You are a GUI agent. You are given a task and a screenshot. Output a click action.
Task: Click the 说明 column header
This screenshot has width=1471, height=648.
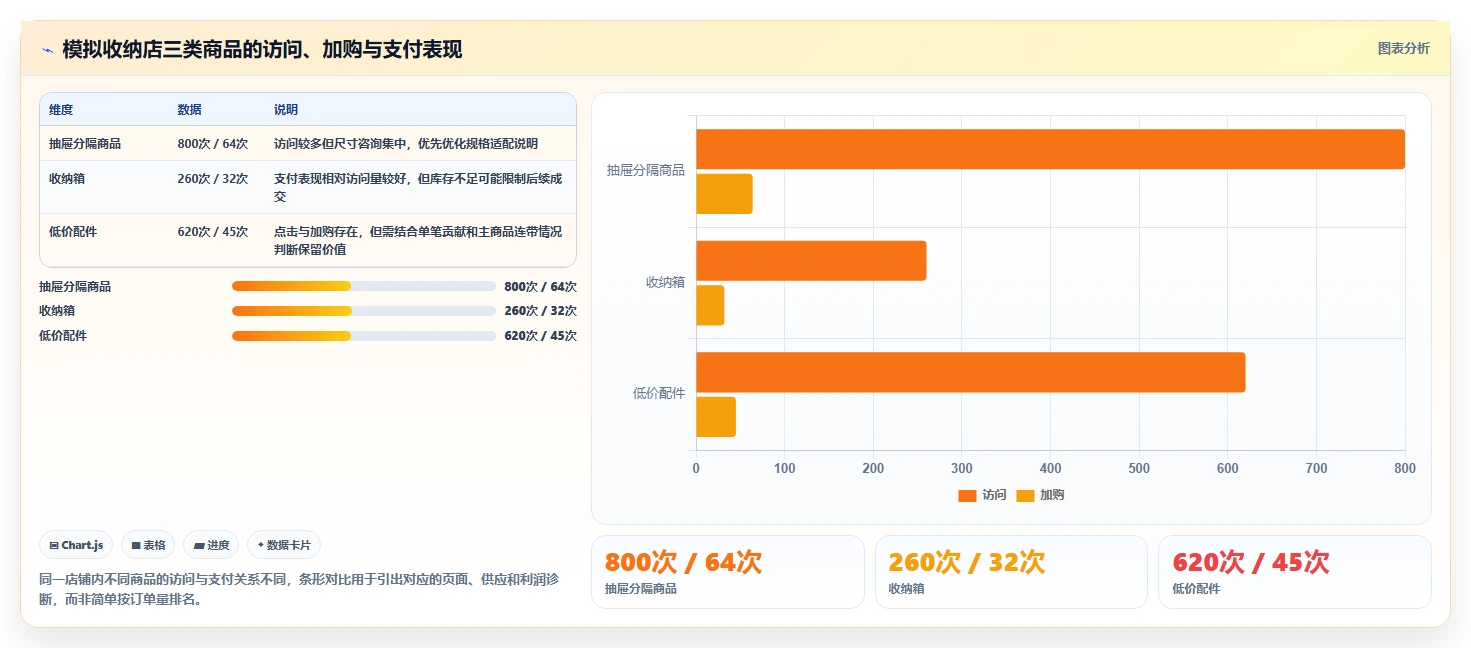286,110
